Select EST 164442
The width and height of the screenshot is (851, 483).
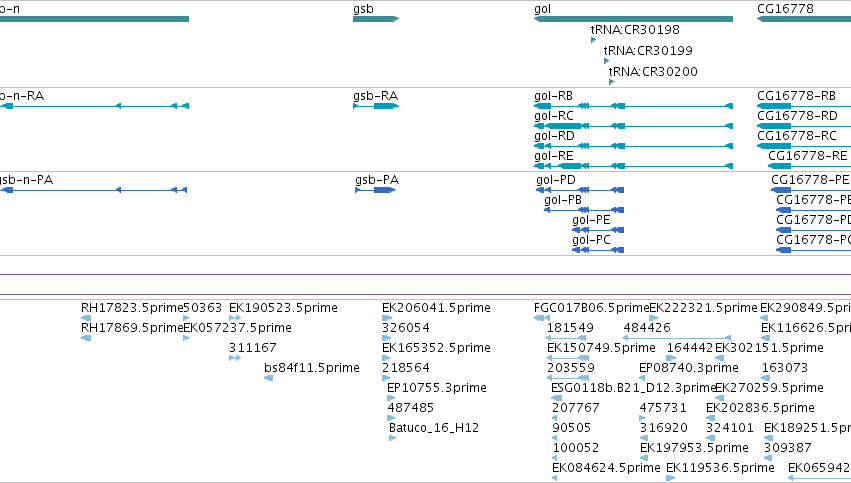point(690,348)
